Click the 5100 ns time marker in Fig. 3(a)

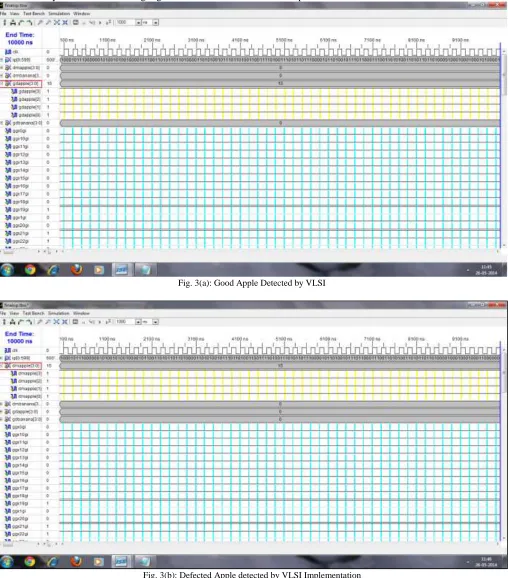(284, 40)
